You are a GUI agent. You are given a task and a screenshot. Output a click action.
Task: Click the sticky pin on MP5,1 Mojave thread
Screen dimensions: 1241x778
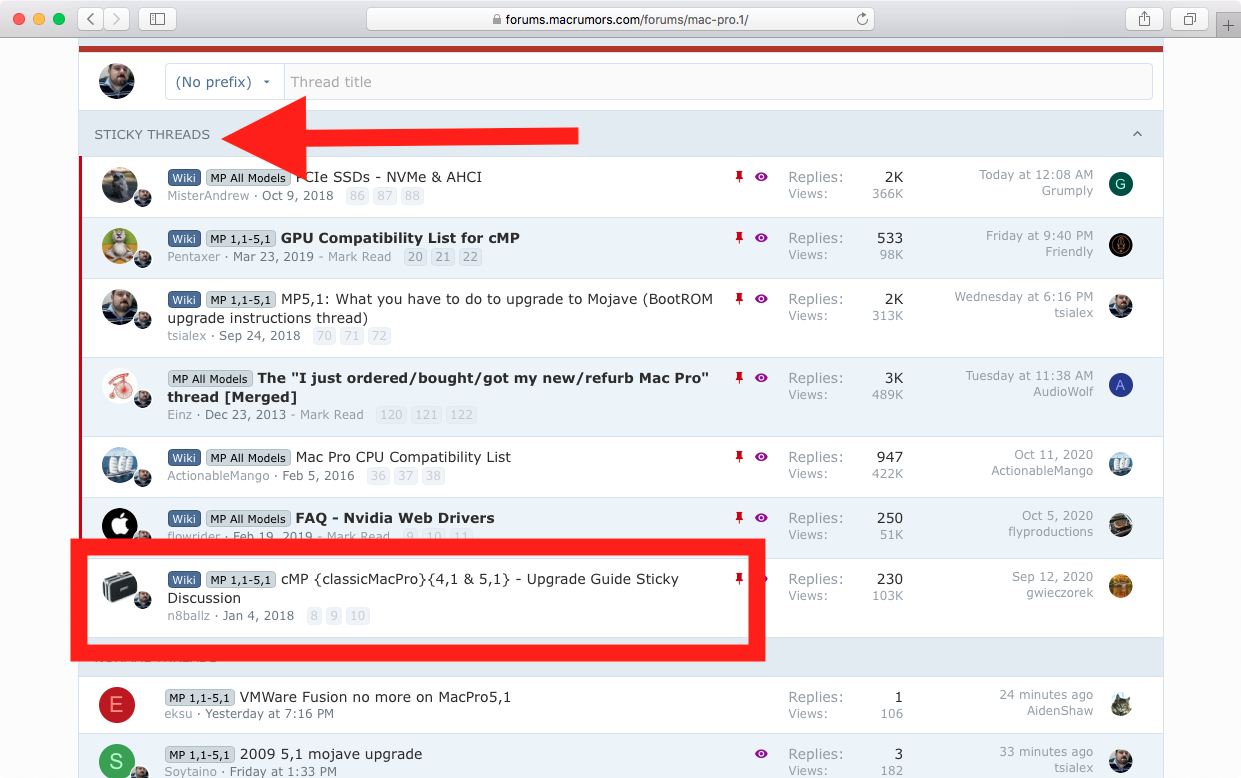[x=739, y=299]
